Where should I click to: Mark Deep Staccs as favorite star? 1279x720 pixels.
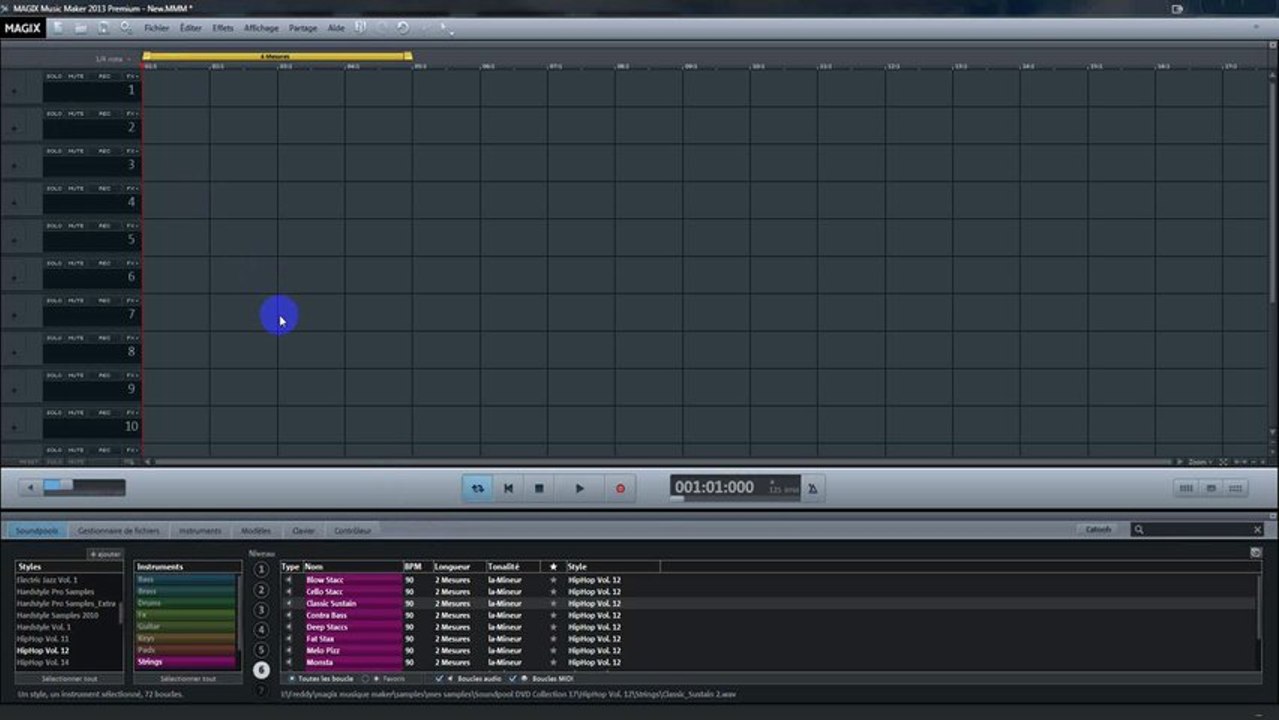coord(553,627)
